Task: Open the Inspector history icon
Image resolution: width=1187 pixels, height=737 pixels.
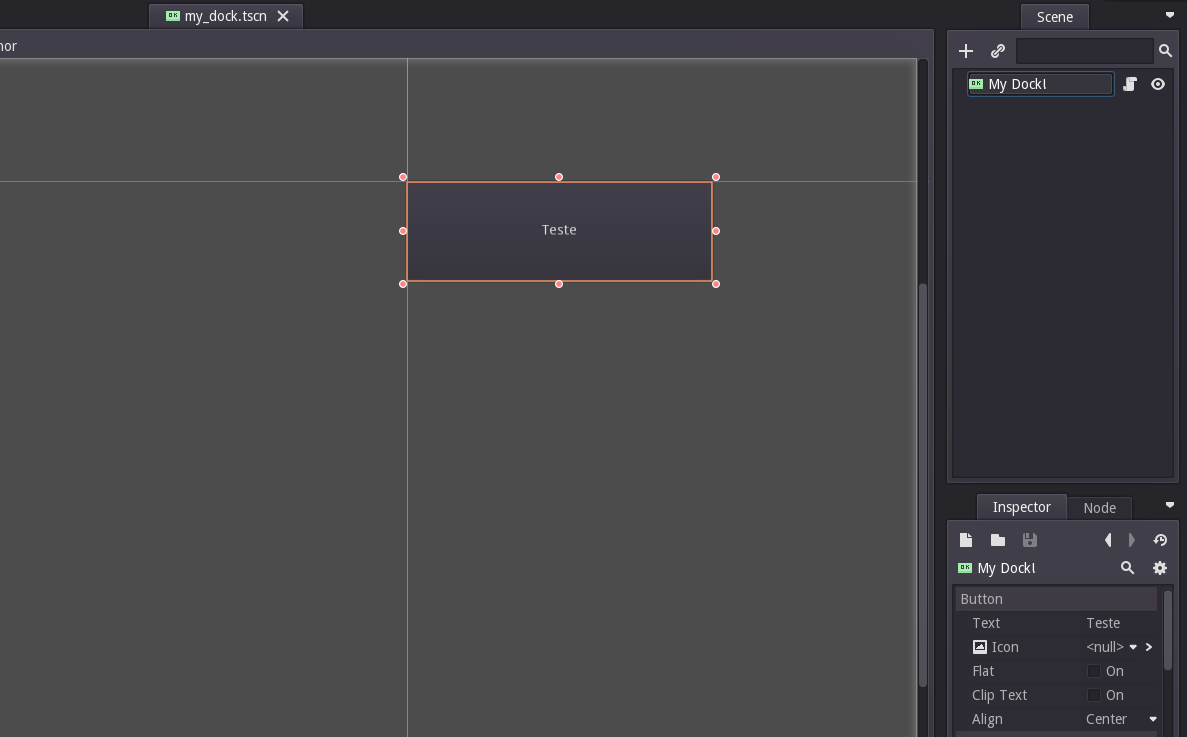Action: 1161,540
